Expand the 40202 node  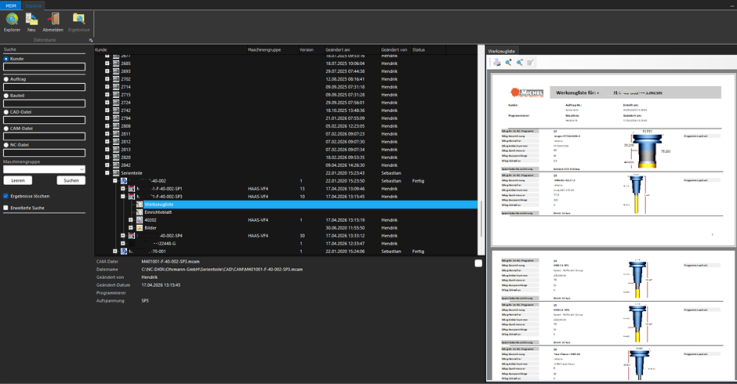(x=131, y=220)
